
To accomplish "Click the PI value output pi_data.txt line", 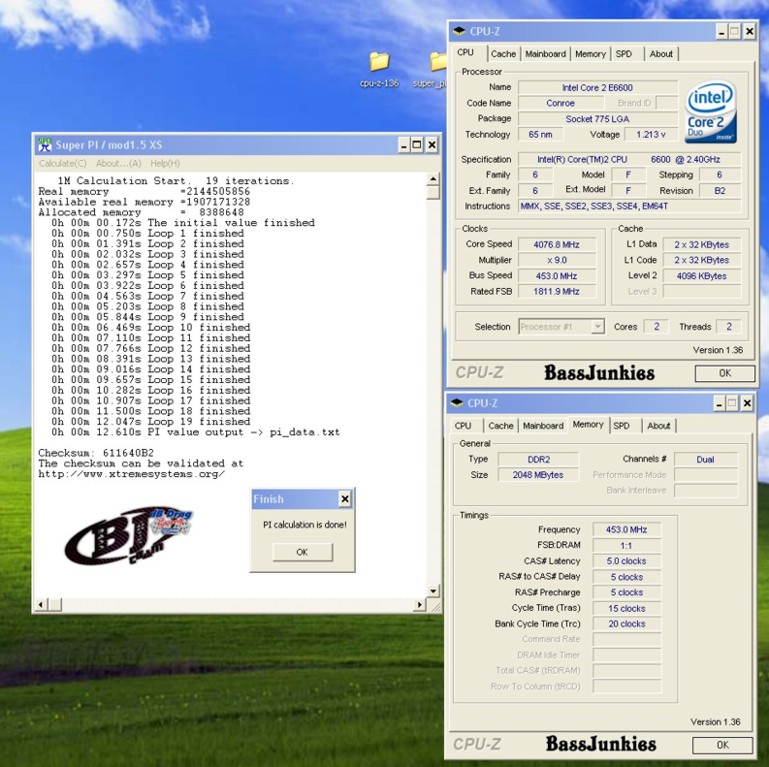I will [195, 433].
